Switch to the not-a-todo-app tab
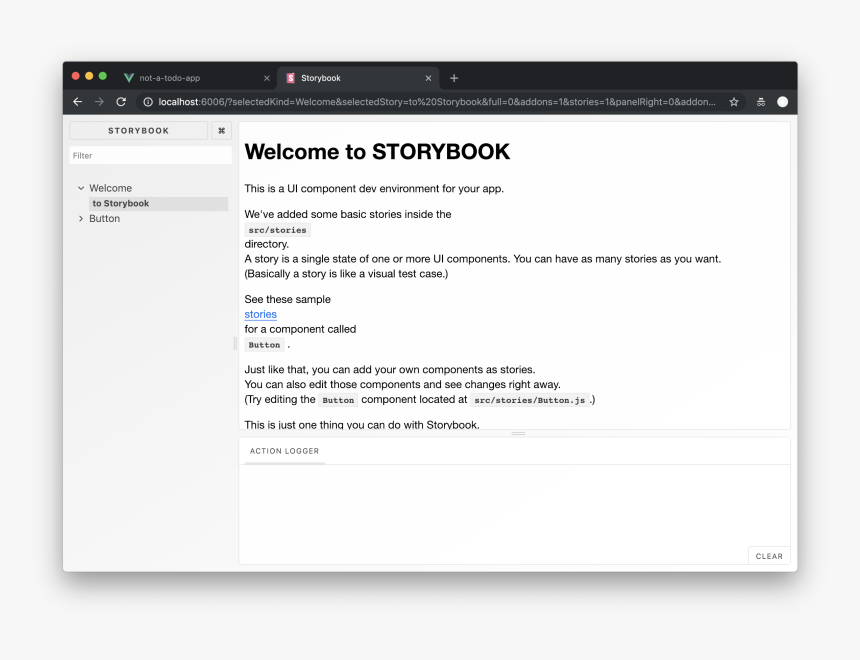860x660 pixels. 196,78
